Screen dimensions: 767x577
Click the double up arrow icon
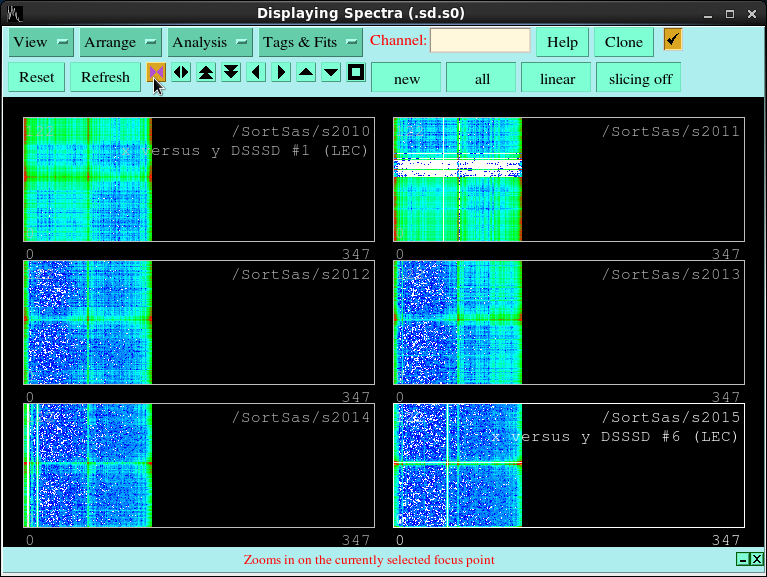coord(206,73)
